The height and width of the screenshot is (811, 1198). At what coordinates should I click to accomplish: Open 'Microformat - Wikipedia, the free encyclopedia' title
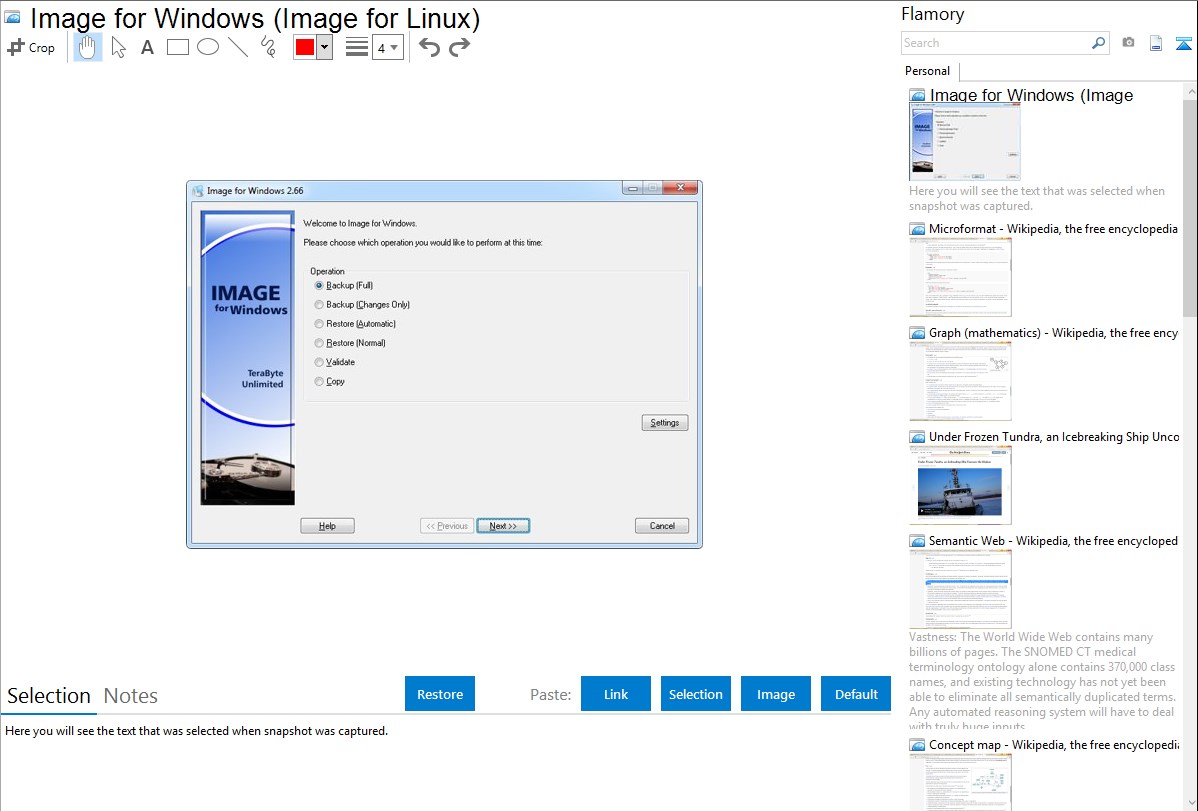tap(1053, 229)
